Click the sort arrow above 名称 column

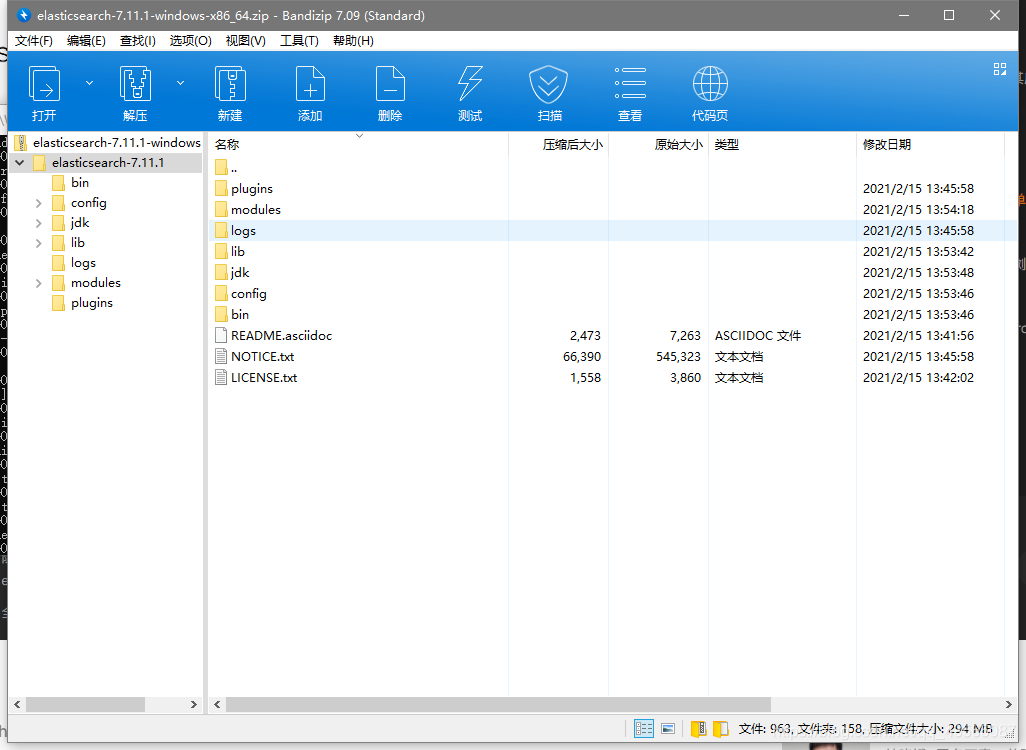(x=359, y=135)
